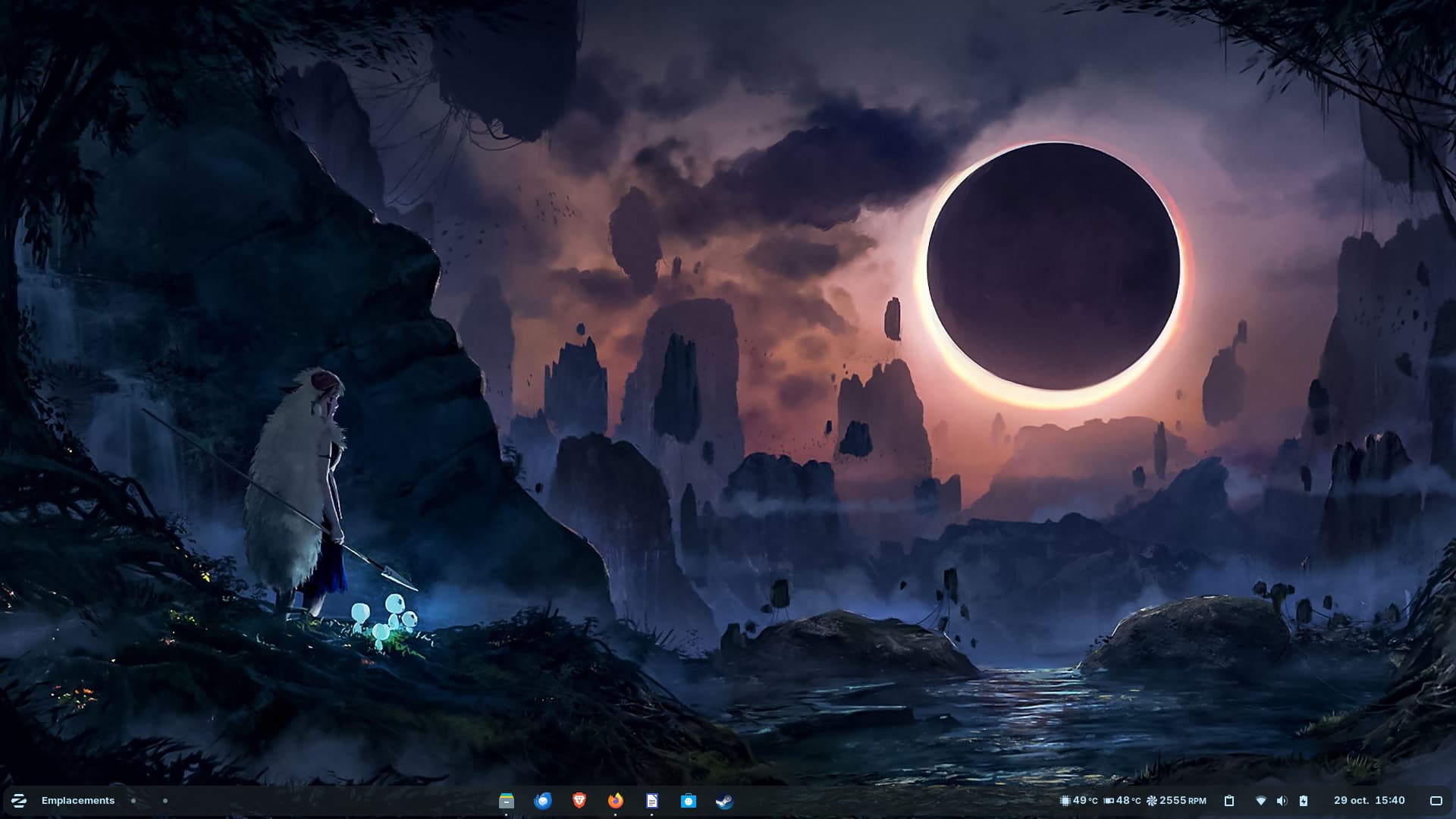Open LibreOffice Writer from the dock
The image size is (1456, 819).
click(652, 801)
